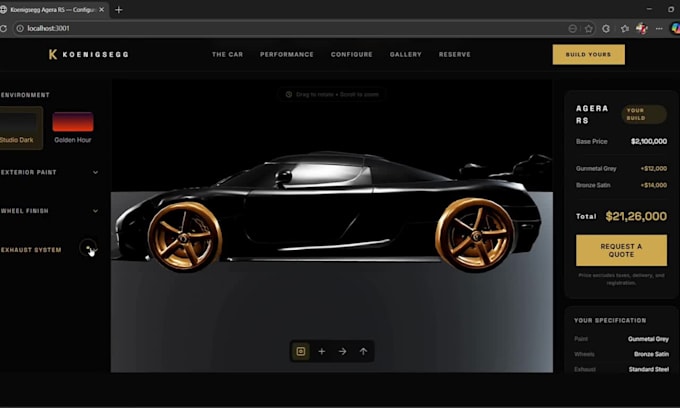Select the Golden Hour environment
This screenshot has width=680, height=408.
[x=73, y=128]
